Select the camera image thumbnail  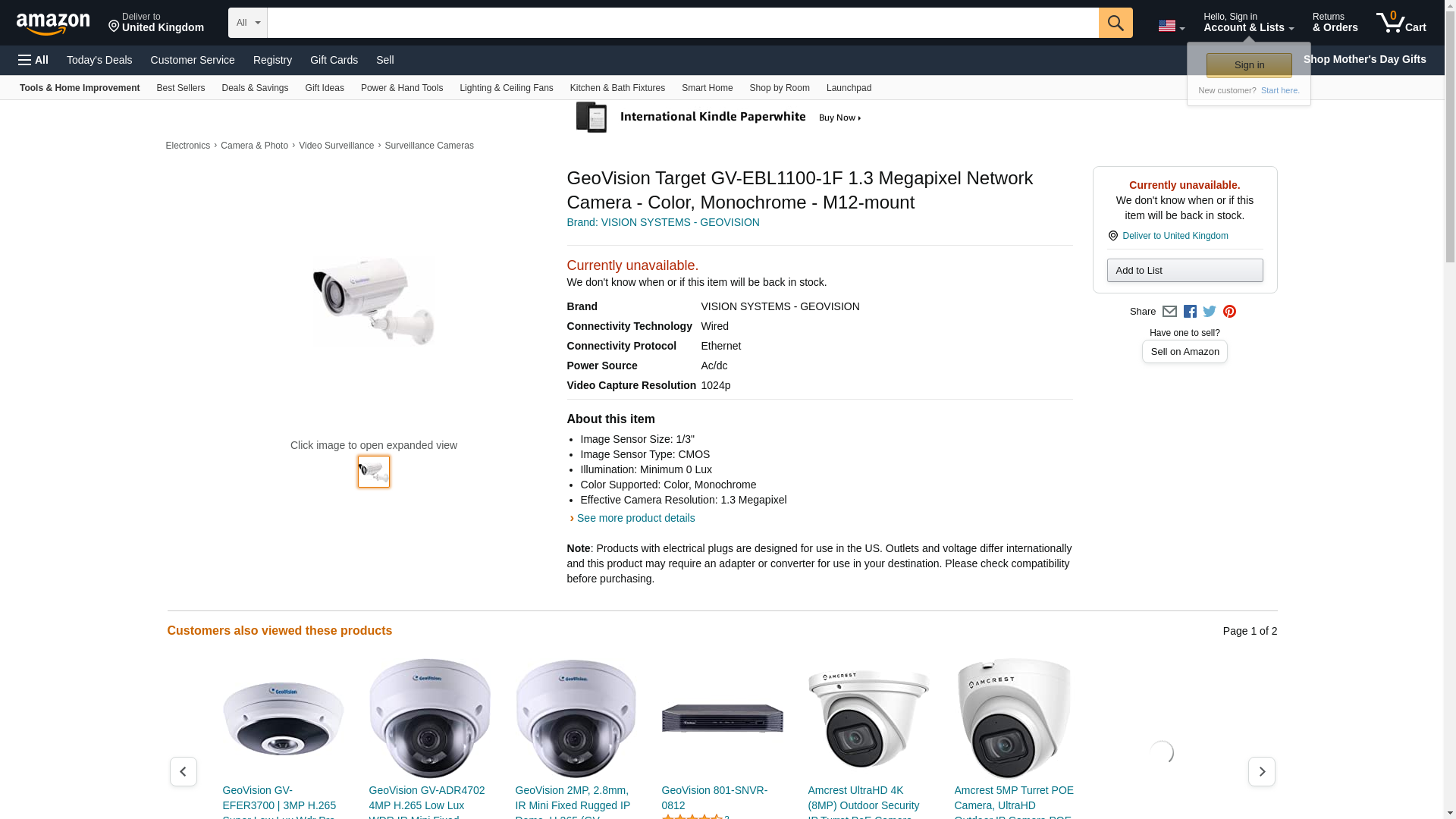(x=374, y=472)
